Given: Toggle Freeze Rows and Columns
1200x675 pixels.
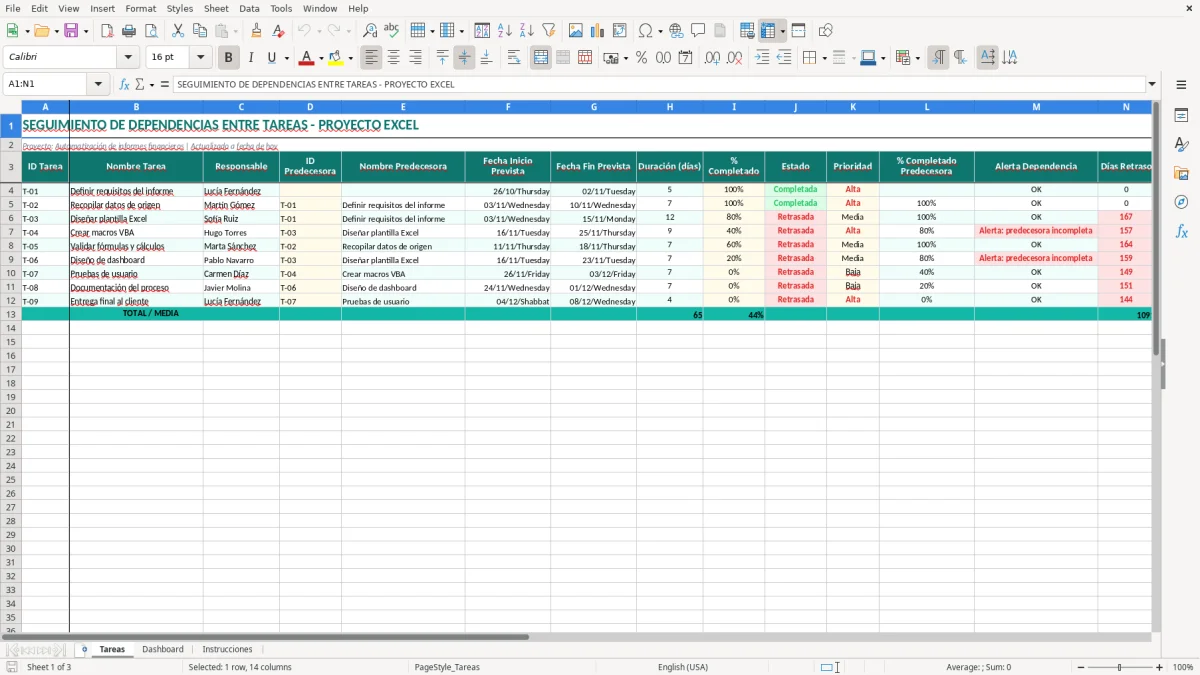Looking at the screenshot, I should pyautogui.click(x=769, y=31).
